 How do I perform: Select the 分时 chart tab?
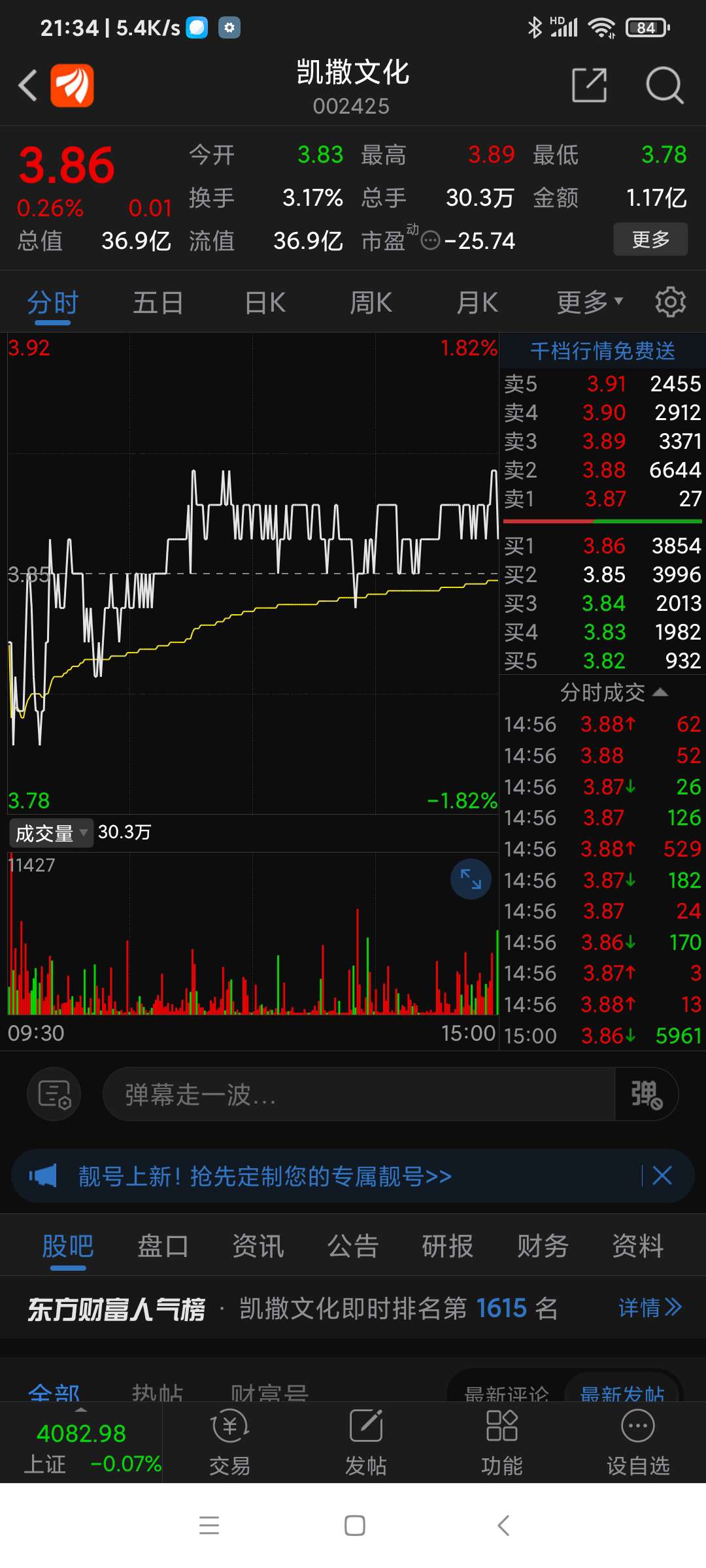(x=53, y=303)
